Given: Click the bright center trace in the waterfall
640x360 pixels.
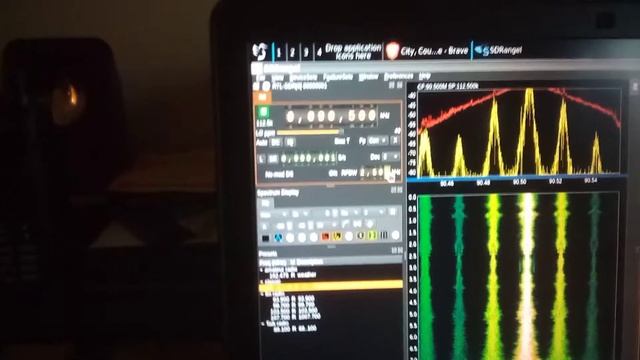Looking at the screenshot, I should pos(528,276).
